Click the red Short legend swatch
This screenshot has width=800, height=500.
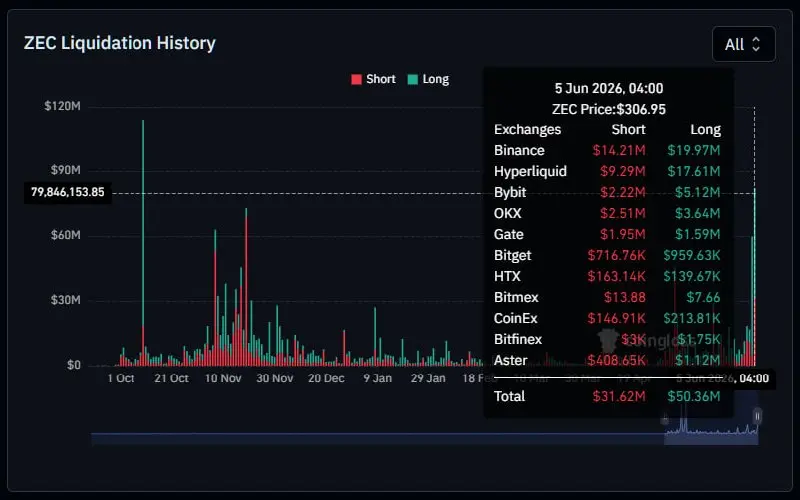pos(356,79)
